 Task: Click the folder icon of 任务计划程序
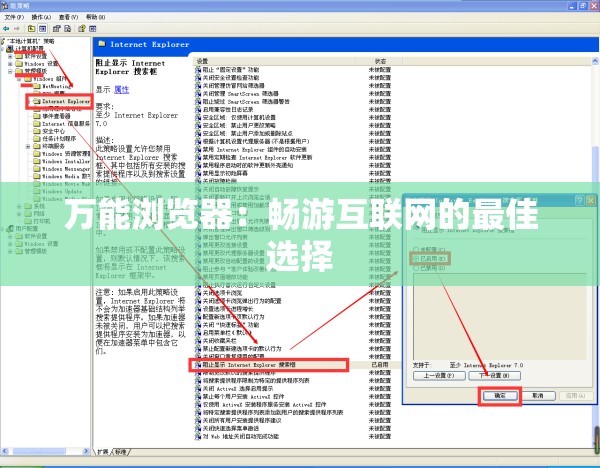[x=37, y=139]
